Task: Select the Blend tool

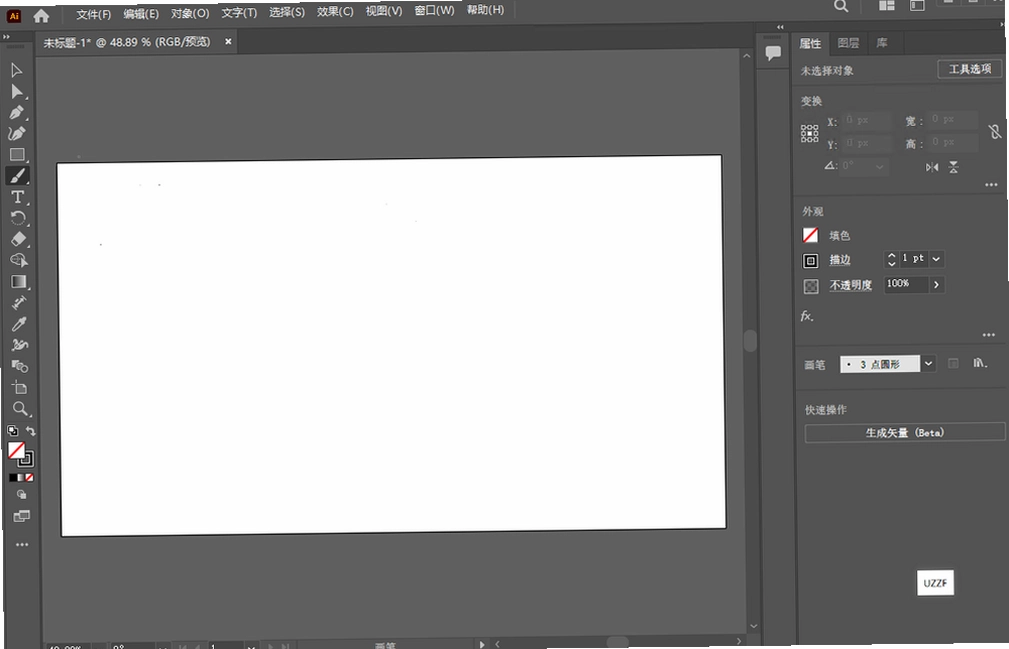Action: (x=20, y=366)
